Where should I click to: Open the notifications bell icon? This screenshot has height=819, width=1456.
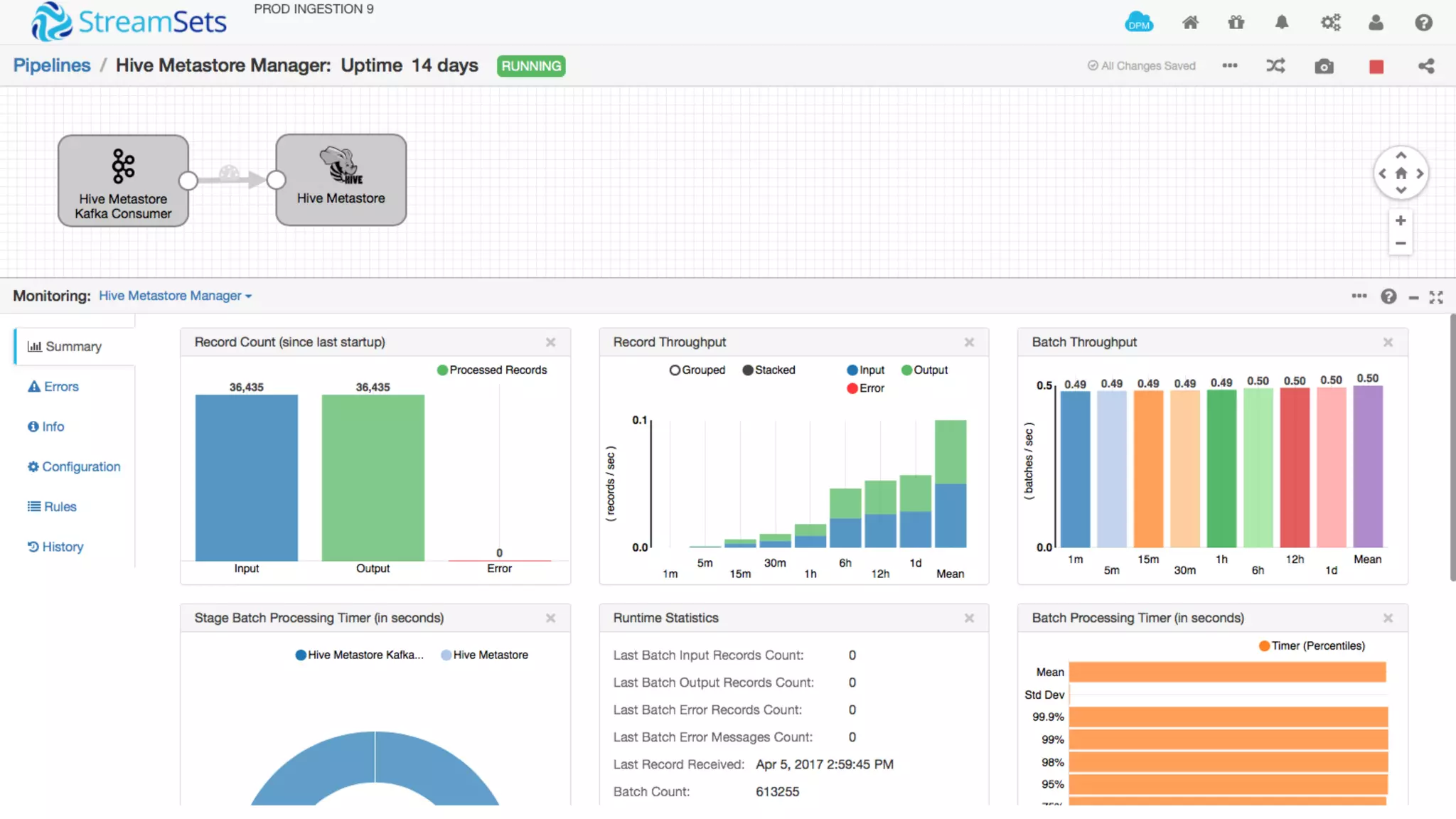(x=1282, y=23)
